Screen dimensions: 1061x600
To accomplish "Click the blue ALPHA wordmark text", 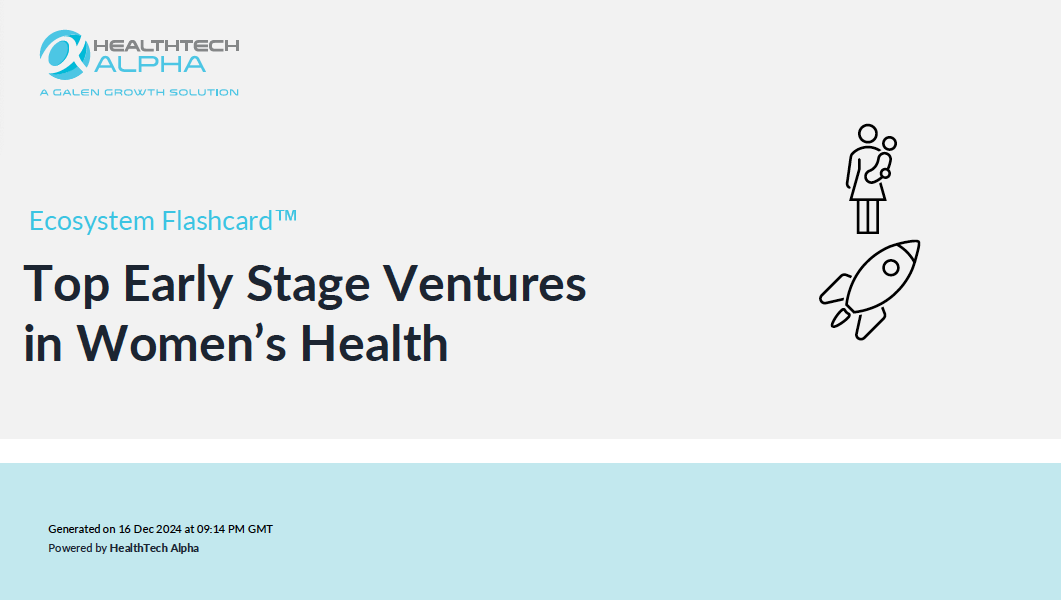I will coord(150,64).
